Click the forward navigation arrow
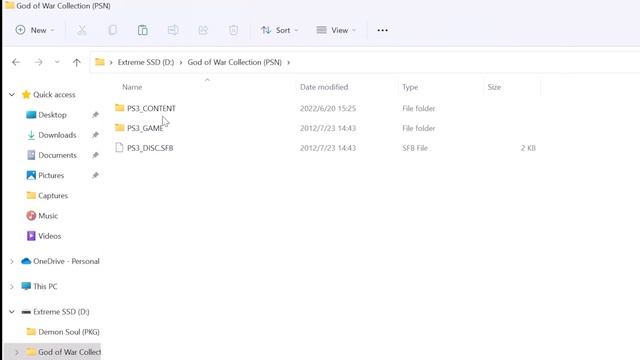 [39, 62]
